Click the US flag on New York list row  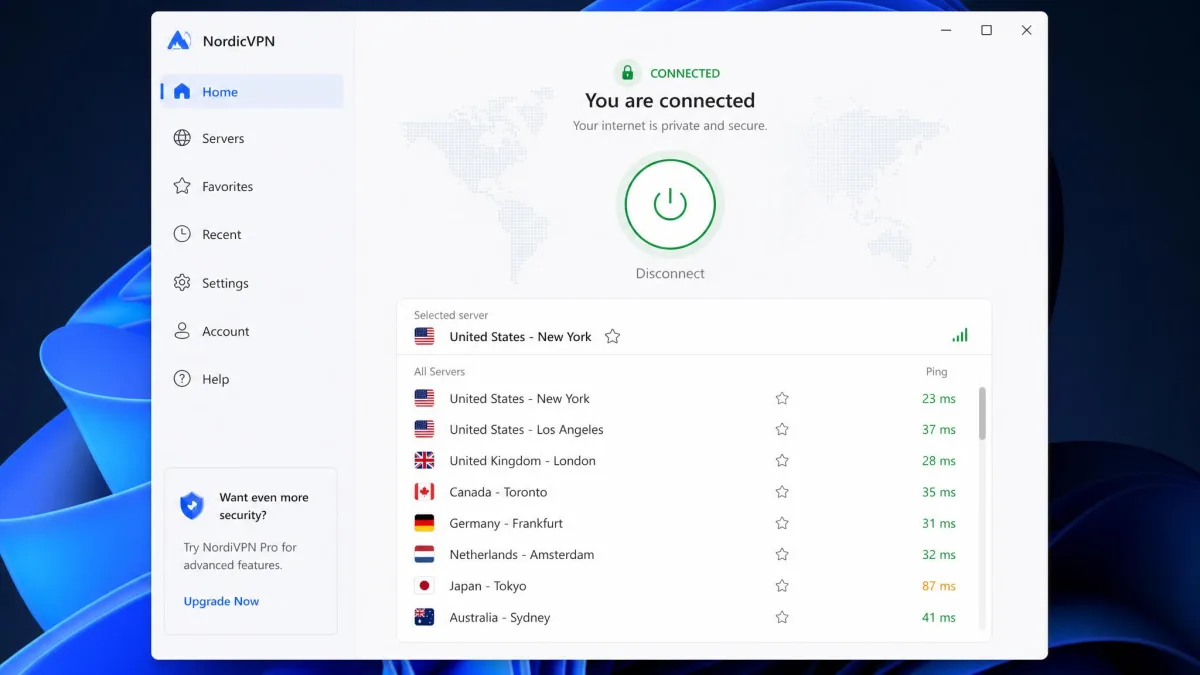[424, 398]
